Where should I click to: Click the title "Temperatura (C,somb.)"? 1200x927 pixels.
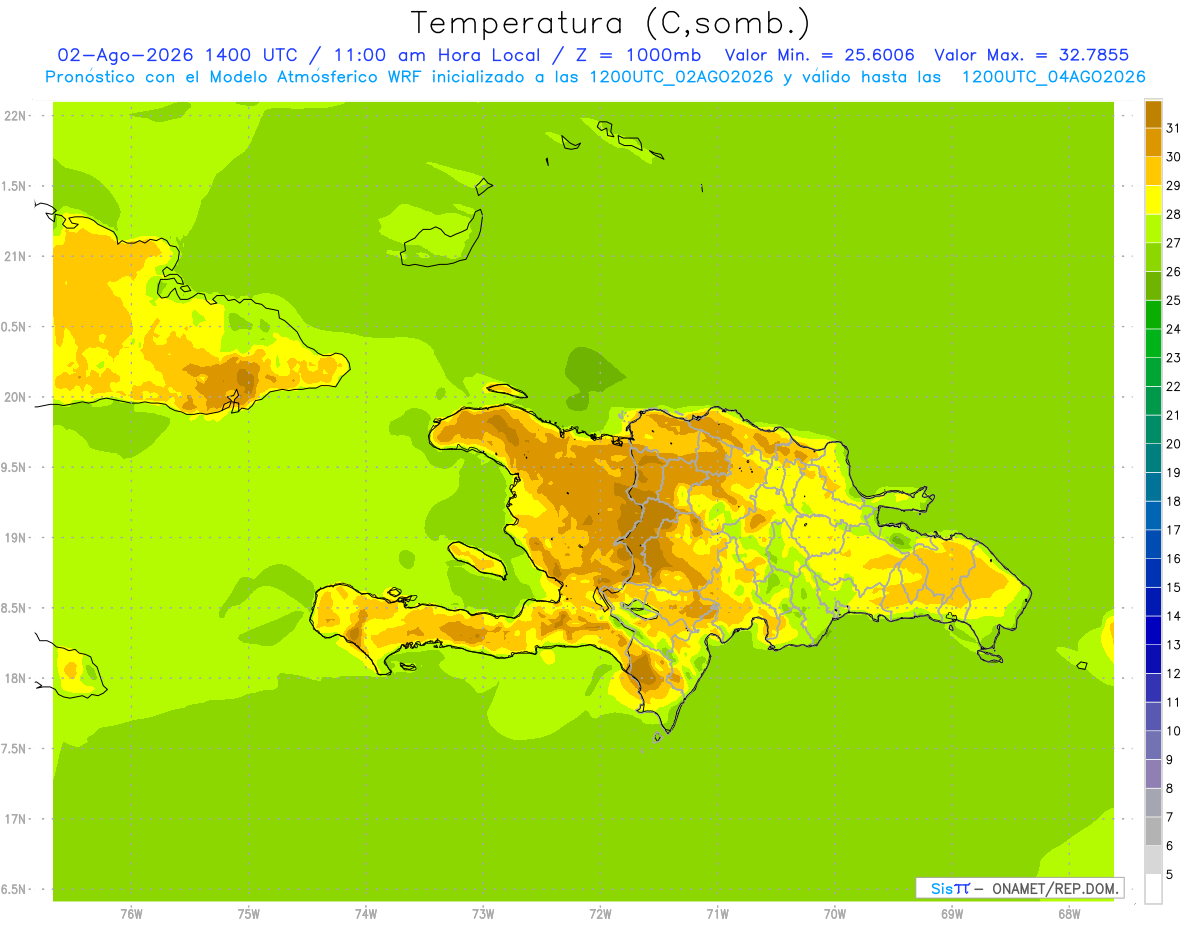click(x=610, y=24)
